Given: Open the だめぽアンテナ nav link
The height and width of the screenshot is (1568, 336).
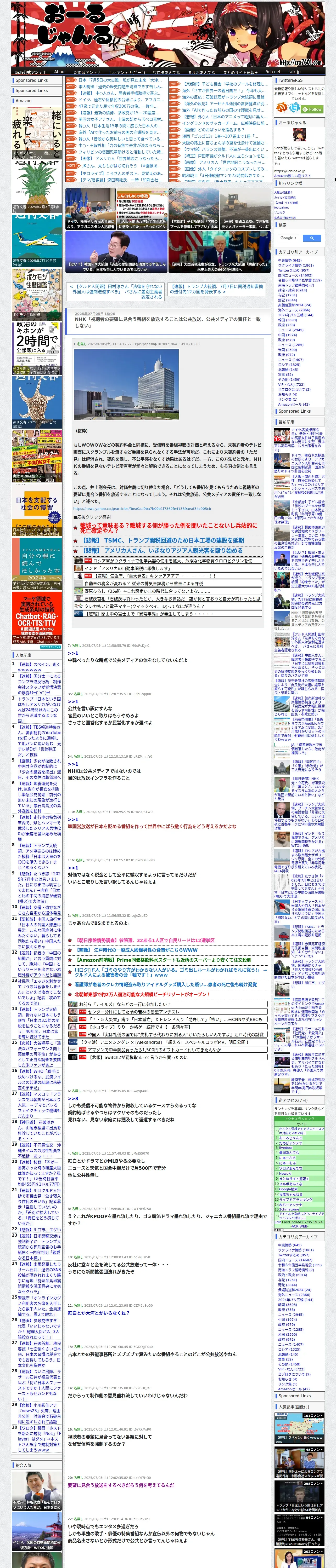Looking at the screenshot, I should pos(87,72).
